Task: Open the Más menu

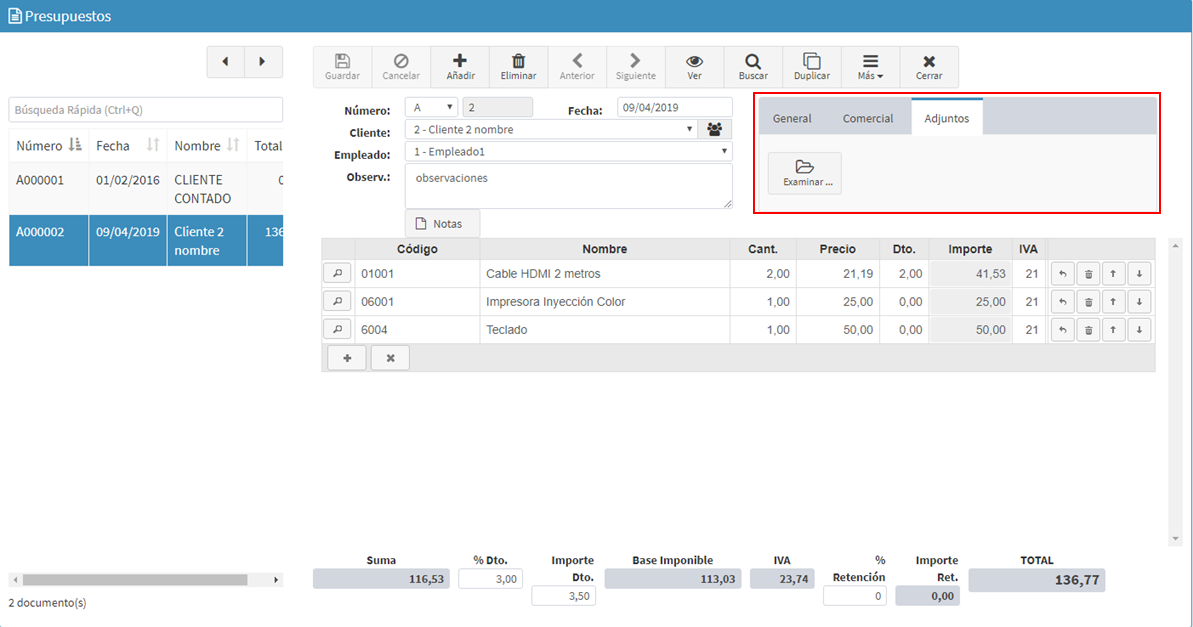Action: pos(870,67)
